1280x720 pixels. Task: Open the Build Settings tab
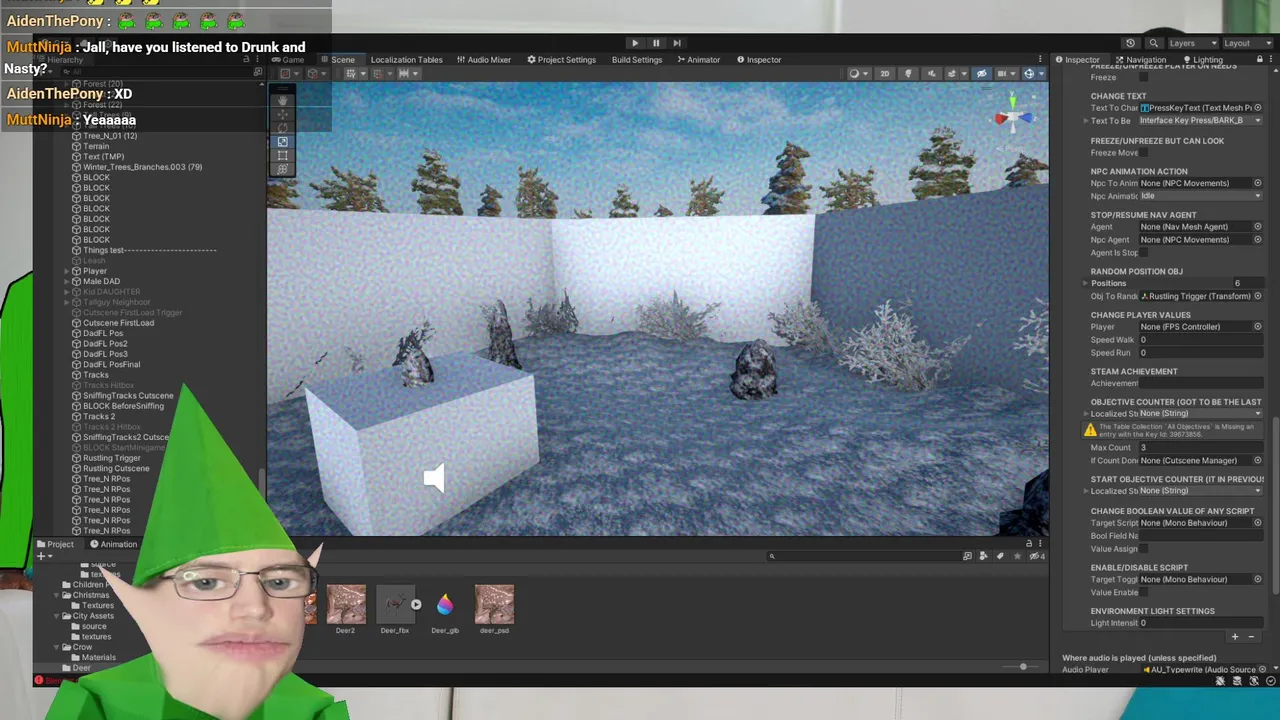tap(637, 60)
